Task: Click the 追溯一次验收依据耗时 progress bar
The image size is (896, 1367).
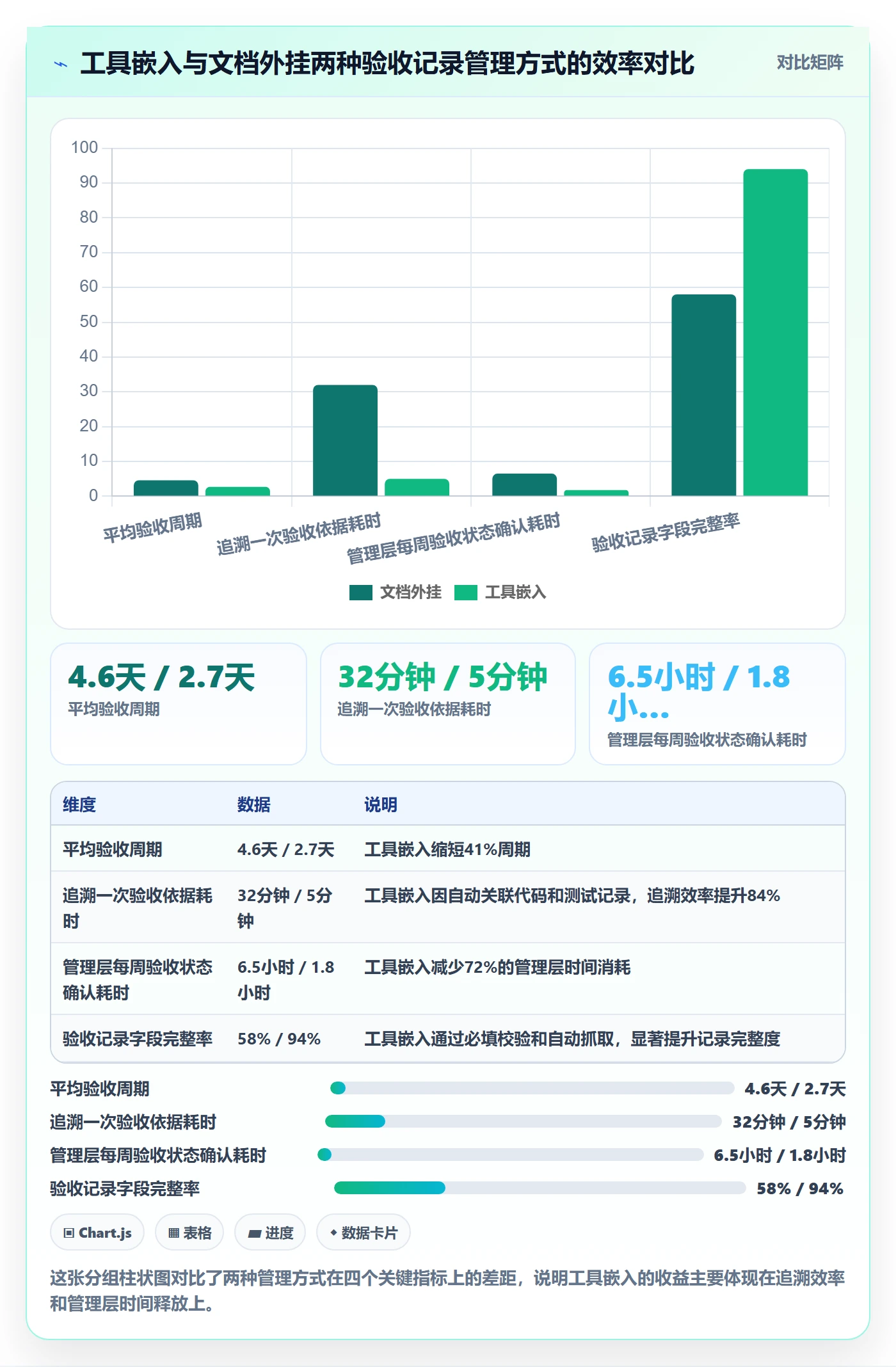Action: pos(523,1121)
